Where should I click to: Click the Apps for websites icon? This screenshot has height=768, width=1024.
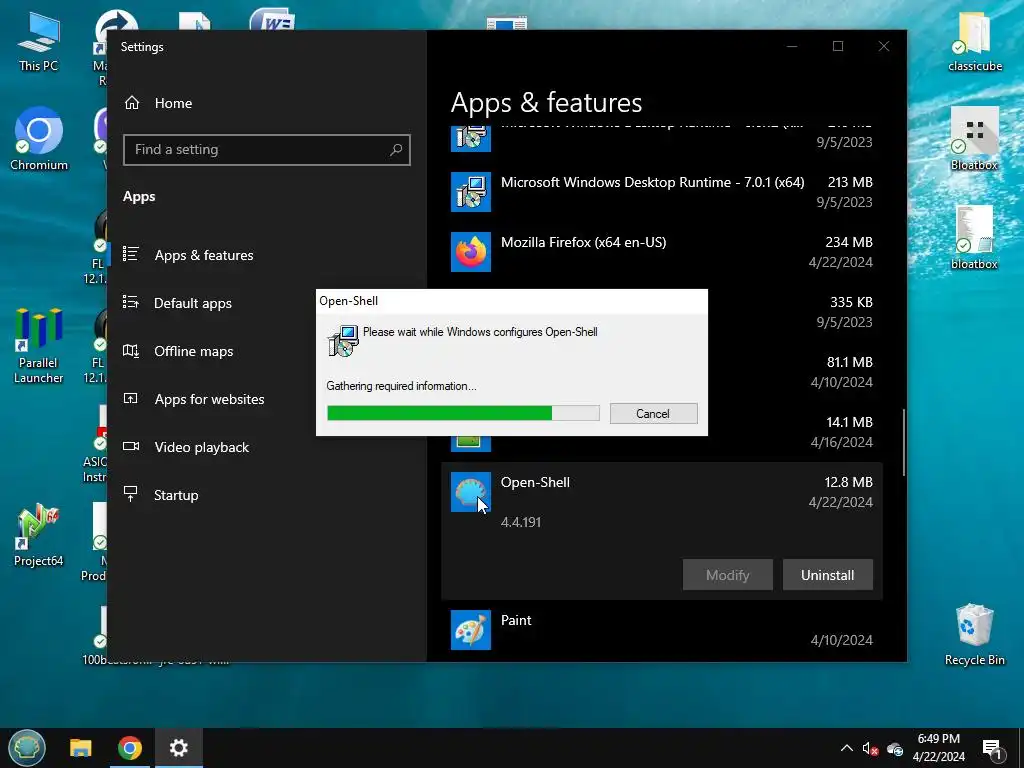pyautogui.click(x=131, y=398)
